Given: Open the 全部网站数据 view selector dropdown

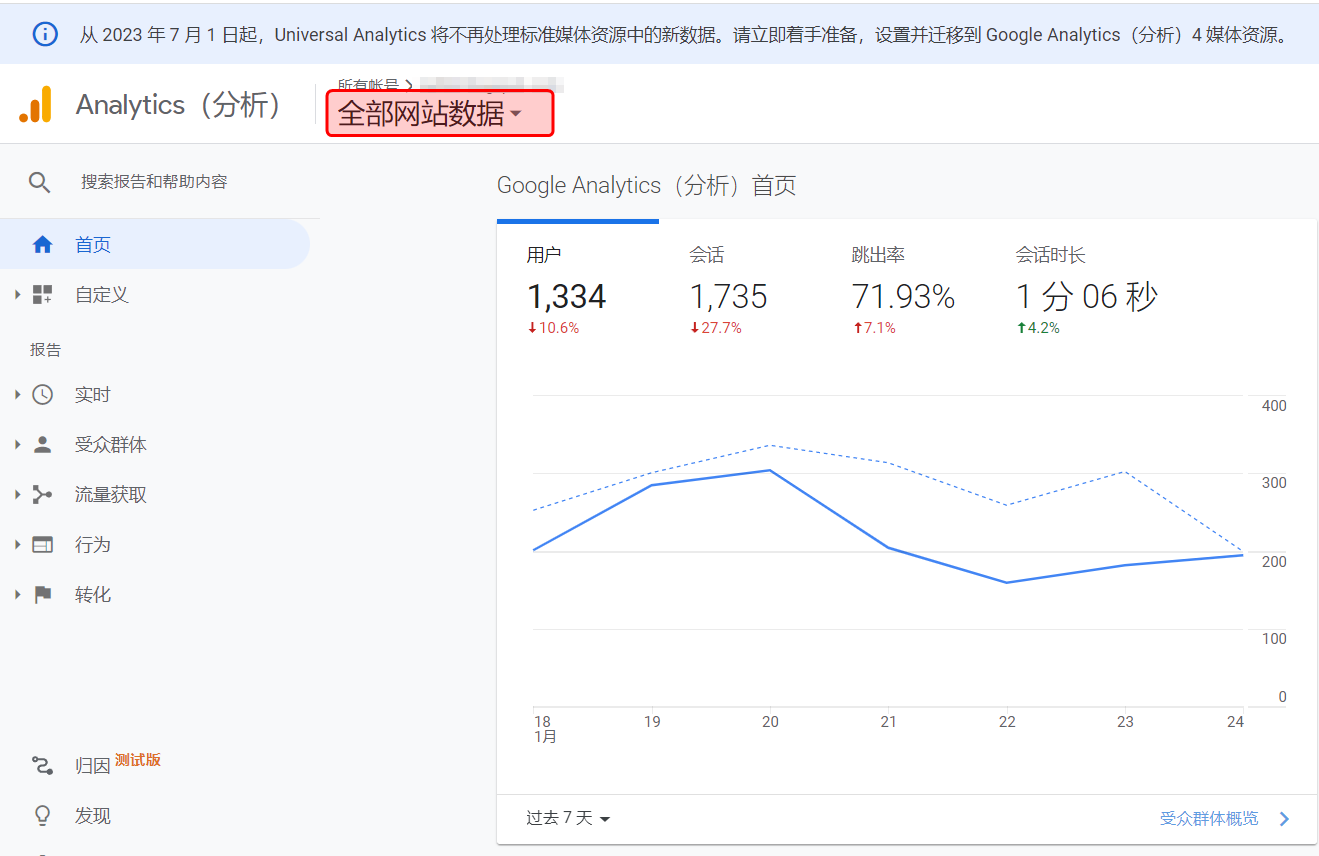Looking at the screenshot, I should (439, 114).
